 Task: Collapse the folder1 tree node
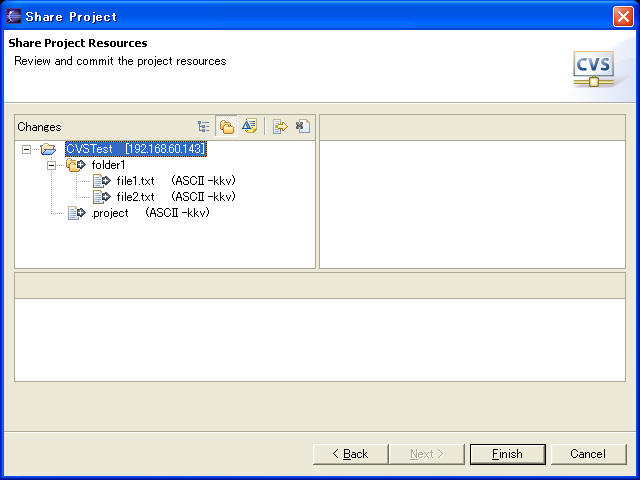click(x=51, y=165)
